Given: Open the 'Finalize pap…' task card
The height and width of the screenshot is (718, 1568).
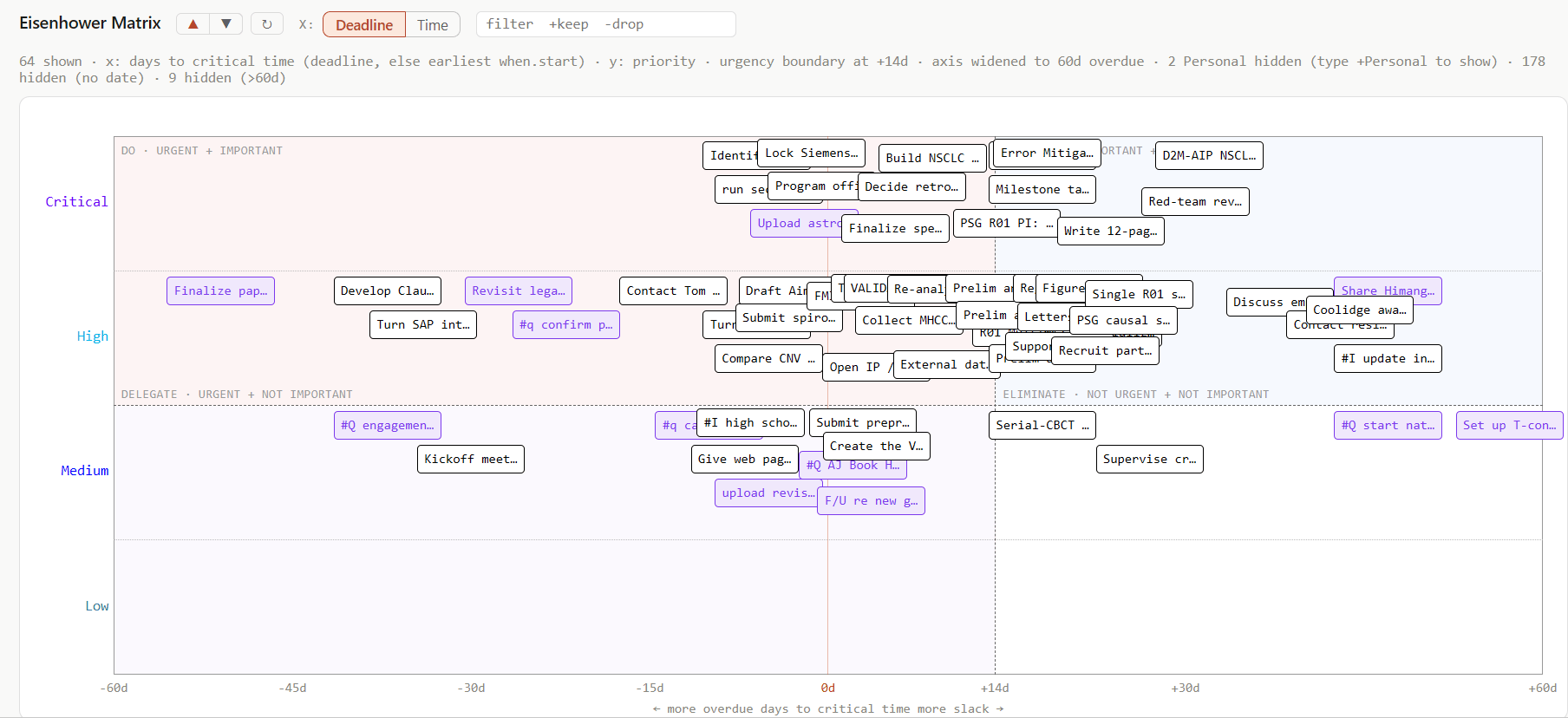Looking at the screenshot, I should tap(220, 291).
